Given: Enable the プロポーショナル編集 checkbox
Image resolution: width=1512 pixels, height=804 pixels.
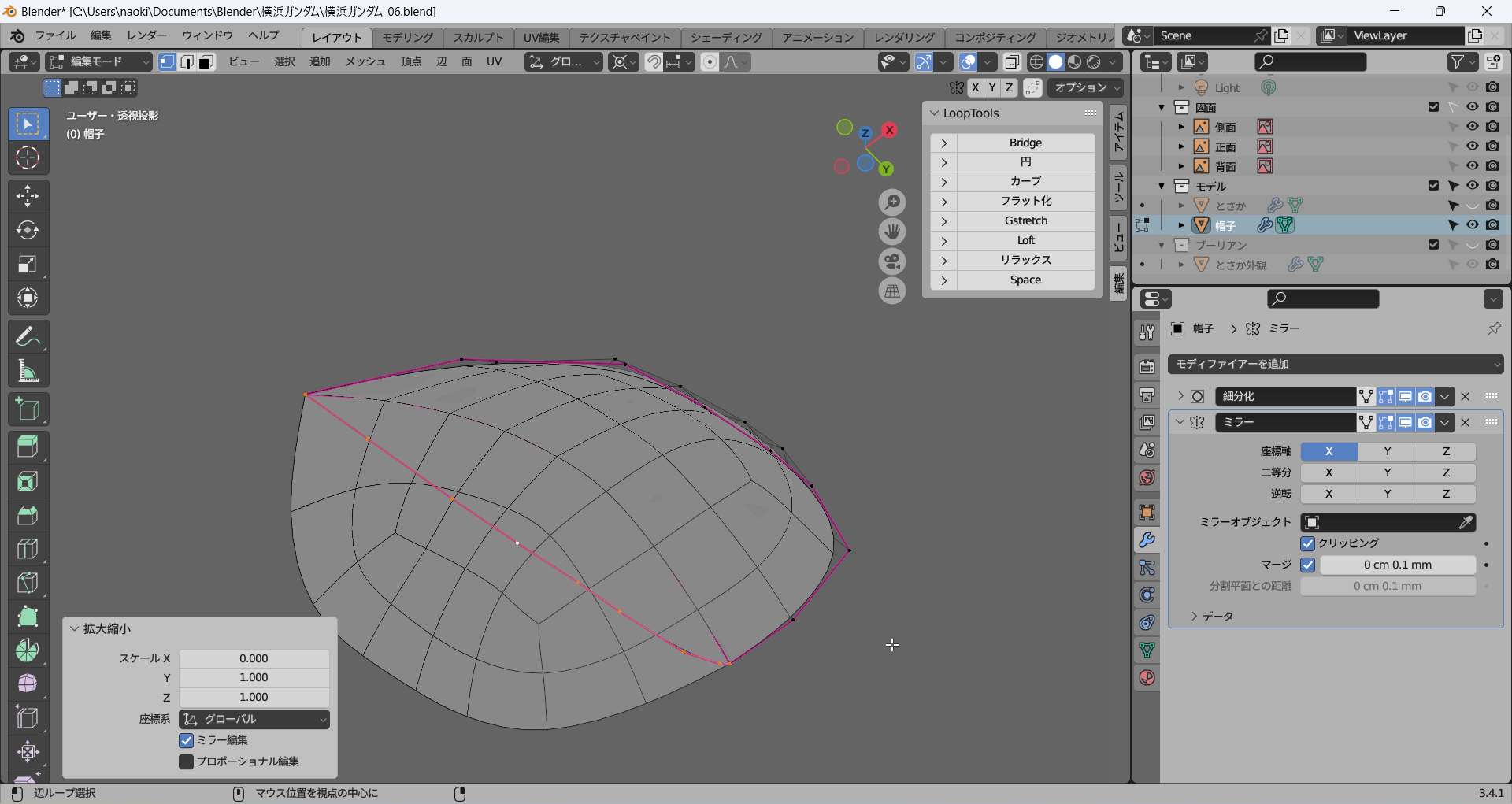Looking at the screenshot, I should click(x=187, y=761).
